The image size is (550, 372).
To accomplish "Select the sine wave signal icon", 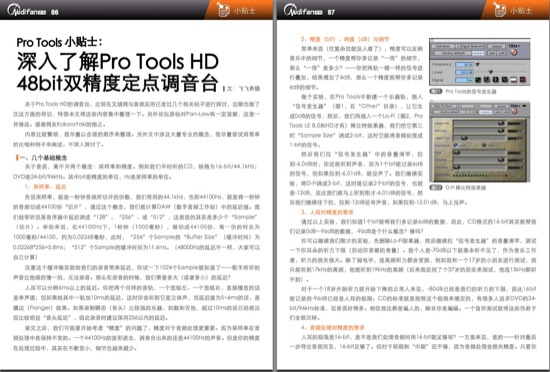I will pos(478,80).
